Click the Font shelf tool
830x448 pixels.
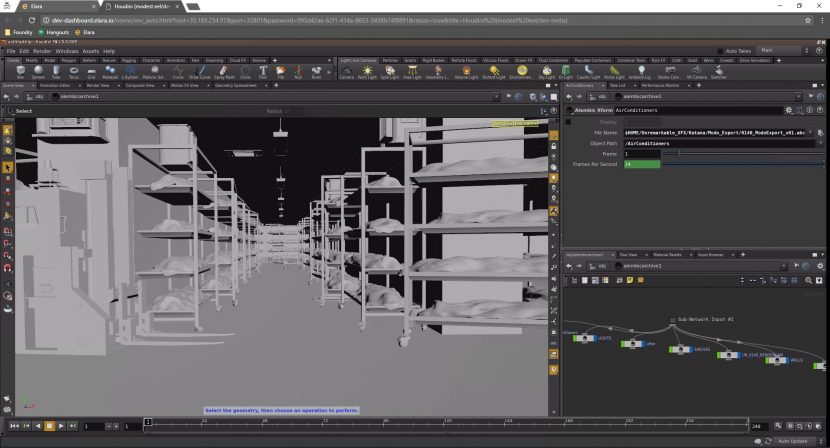(x=263, y=72)
